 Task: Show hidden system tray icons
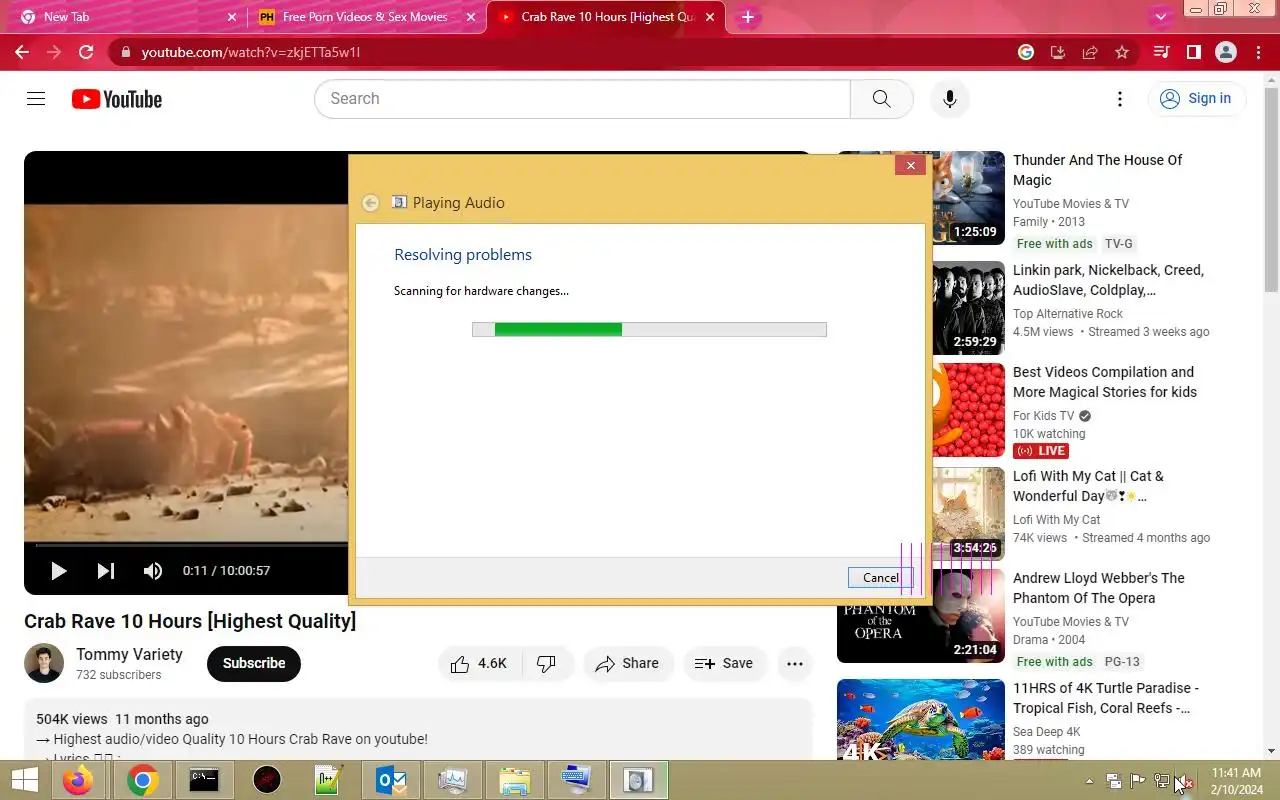1090,781
